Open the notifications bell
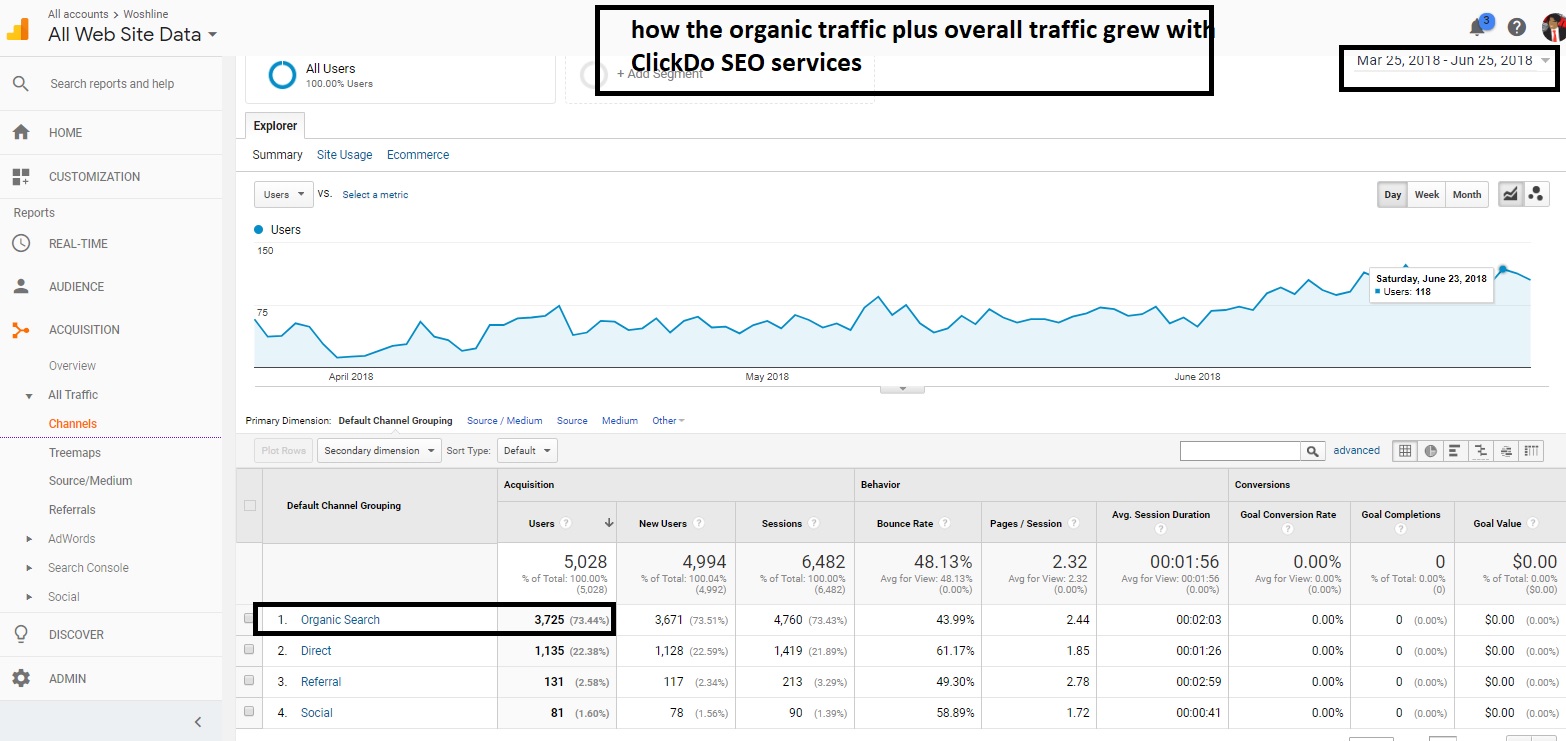Screen dimensions: 1566x741 [x=1477, y=27]
